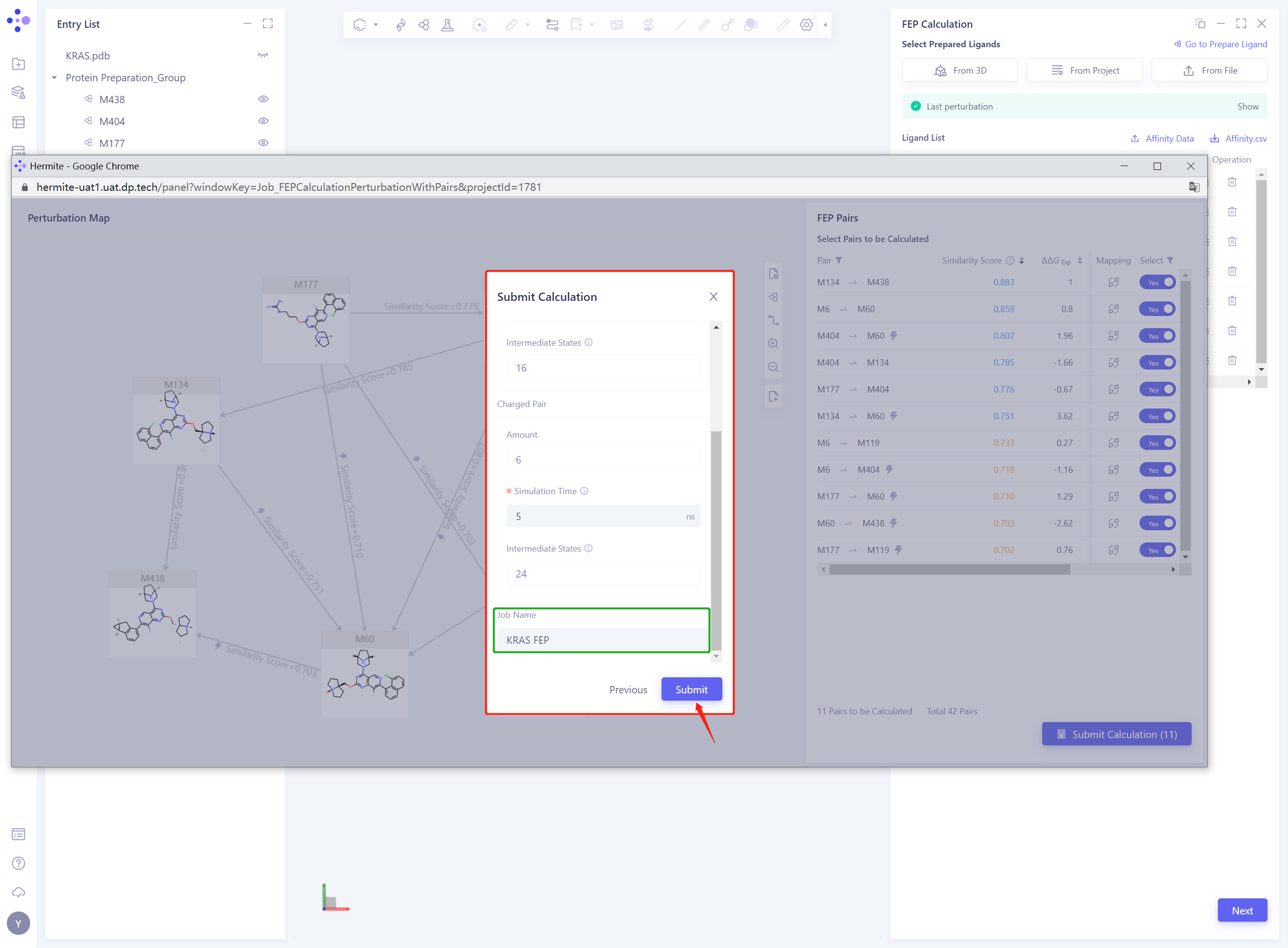Disable the Yes toggle for pair M6 to M60
This screenshot has height=948, width=1288.
point(1157,309)
